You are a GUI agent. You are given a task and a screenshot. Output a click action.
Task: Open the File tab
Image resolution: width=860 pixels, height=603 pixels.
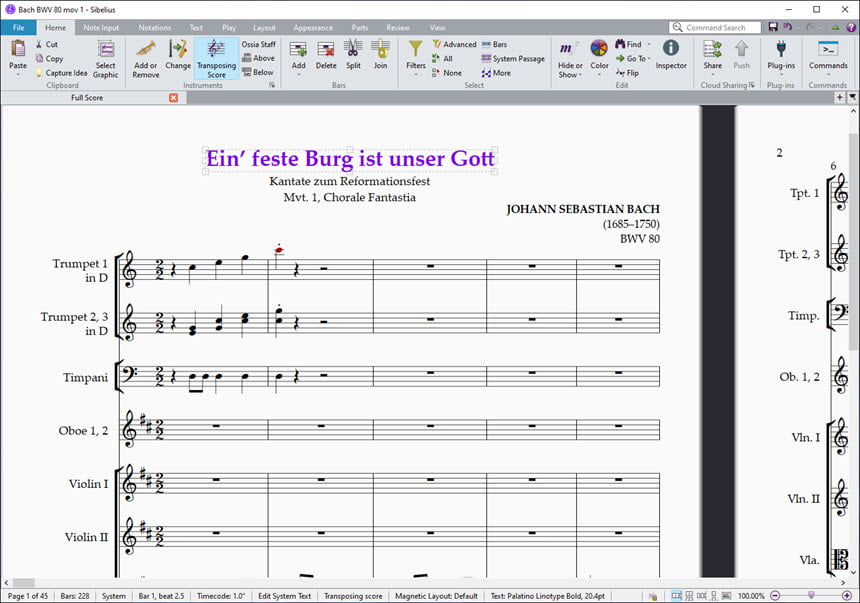[18, 27]
